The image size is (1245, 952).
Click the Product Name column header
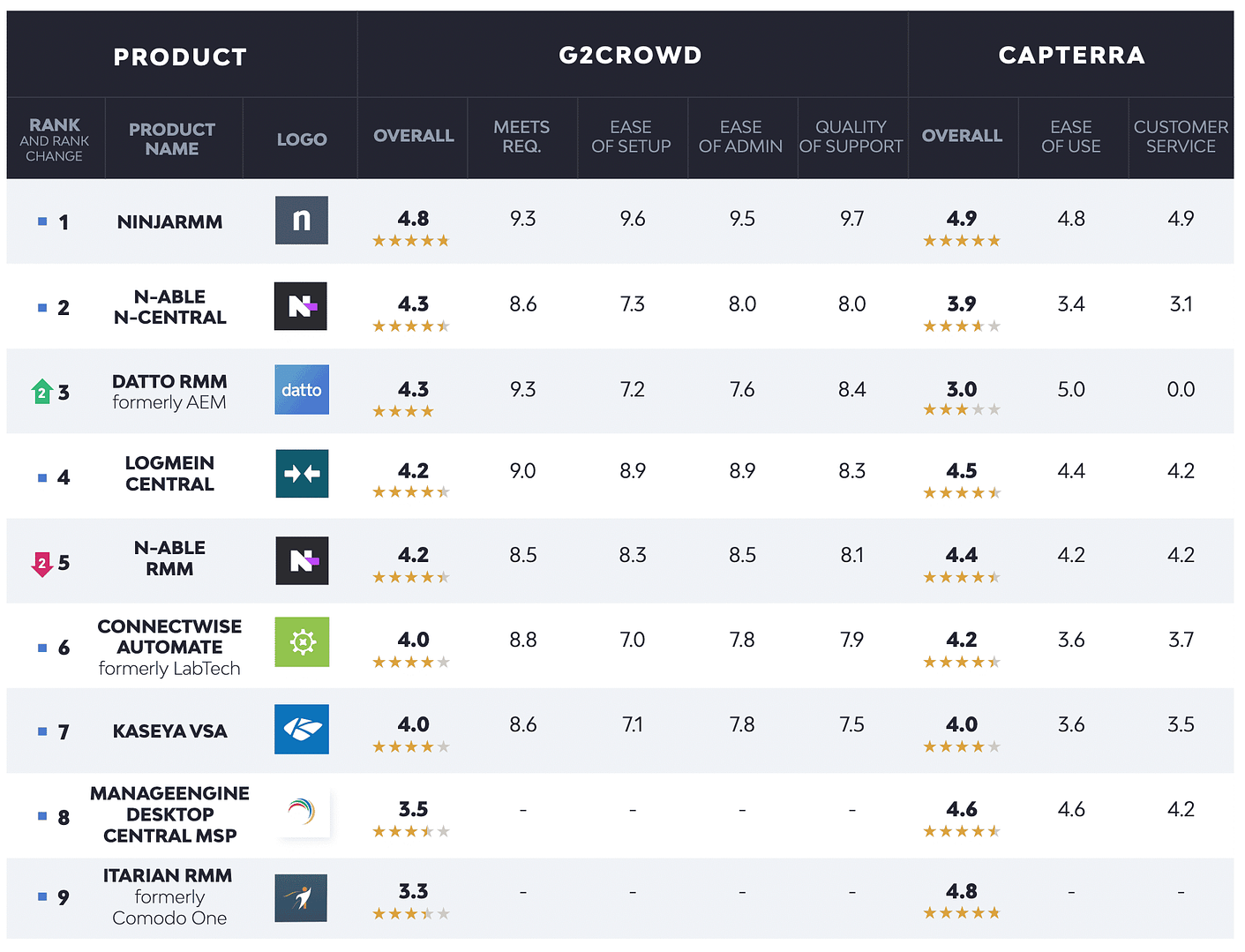pos(172,139)
